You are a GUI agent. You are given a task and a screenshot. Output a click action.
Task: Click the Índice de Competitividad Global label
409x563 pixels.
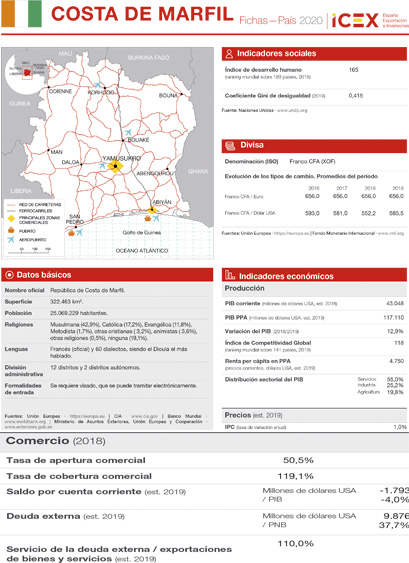[x=268, y=343]
